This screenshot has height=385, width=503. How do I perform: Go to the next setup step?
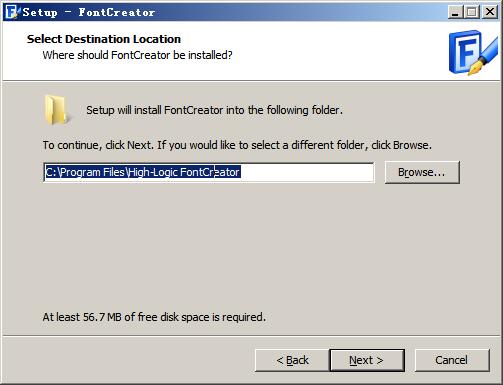tap(367, 360)
